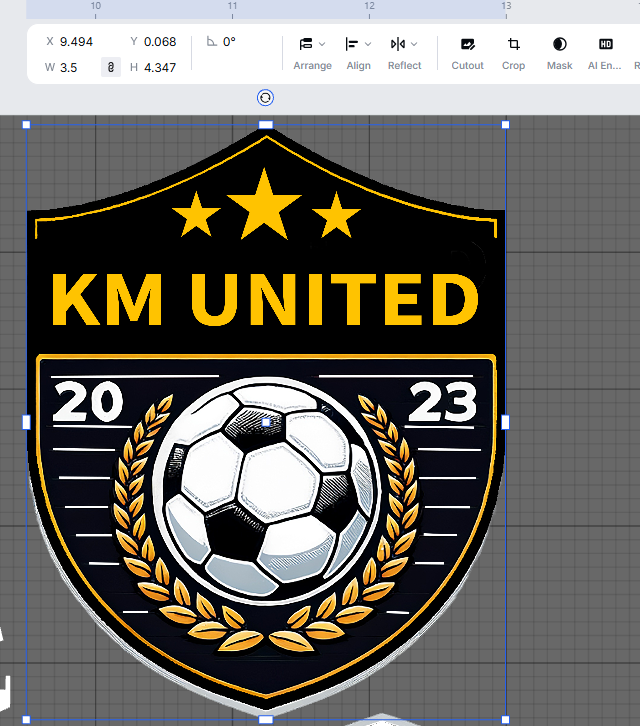Select the Mask tool
This screenshot has height=726, width=640.
559,54
